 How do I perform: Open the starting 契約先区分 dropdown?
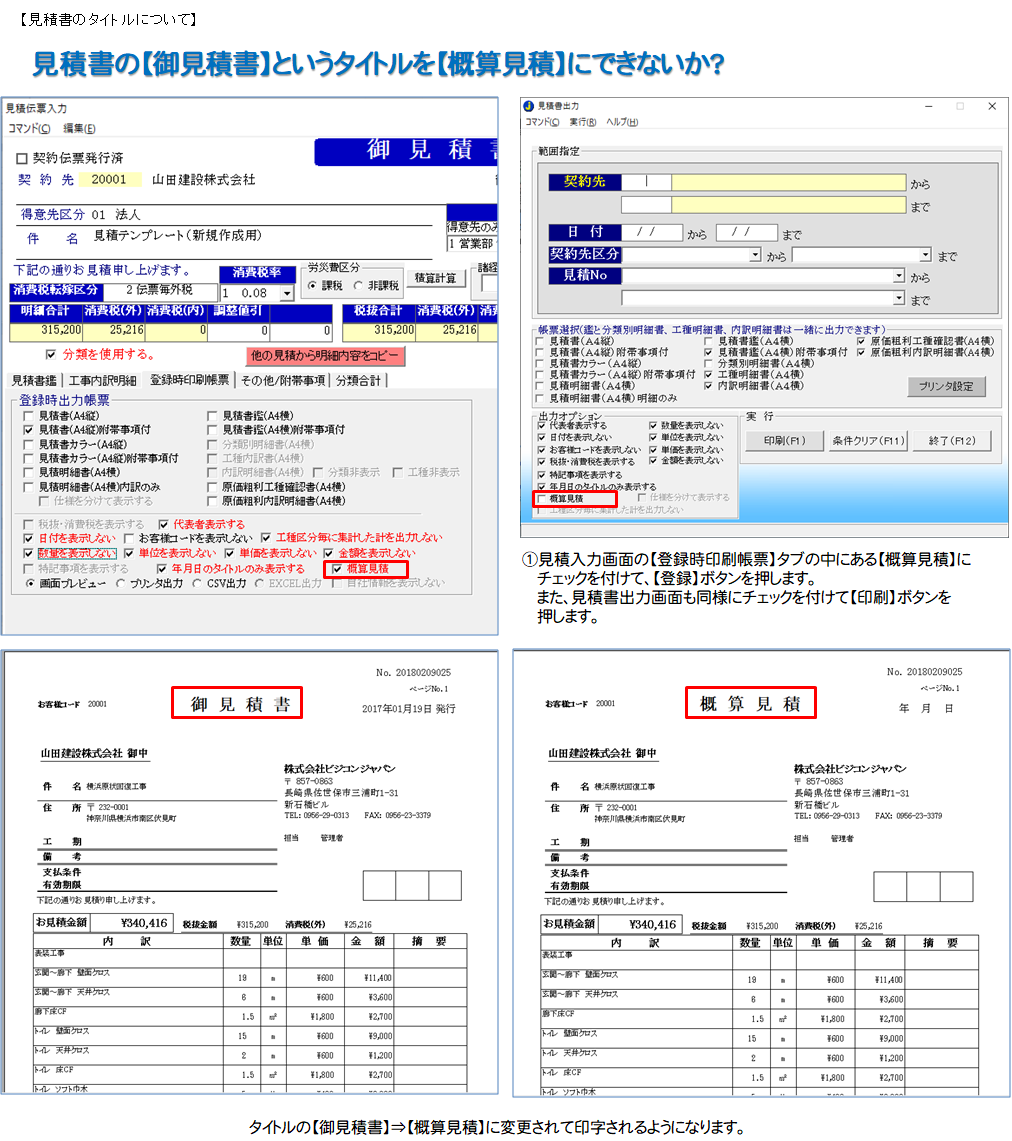click(754, 255)
